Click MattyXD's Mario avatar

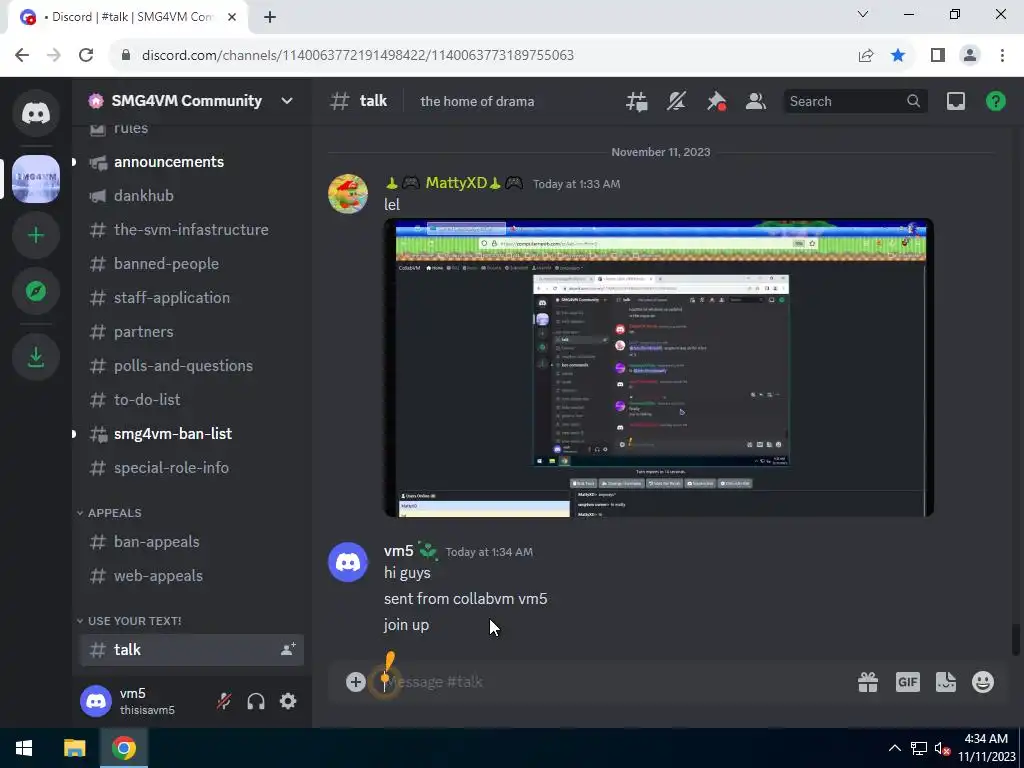pyautogui.click(x=348, y=194)
